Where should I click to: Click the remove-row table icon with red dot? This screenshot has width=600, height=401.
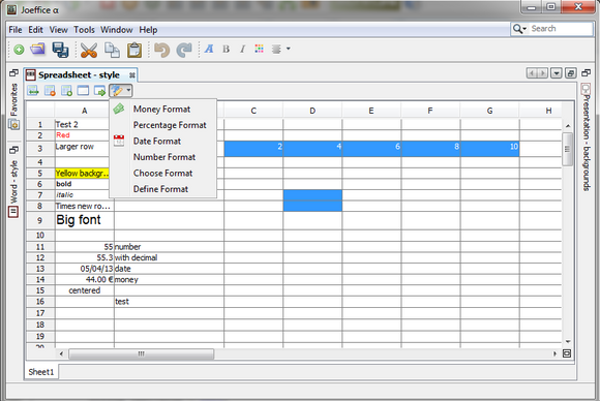point(50,91)
